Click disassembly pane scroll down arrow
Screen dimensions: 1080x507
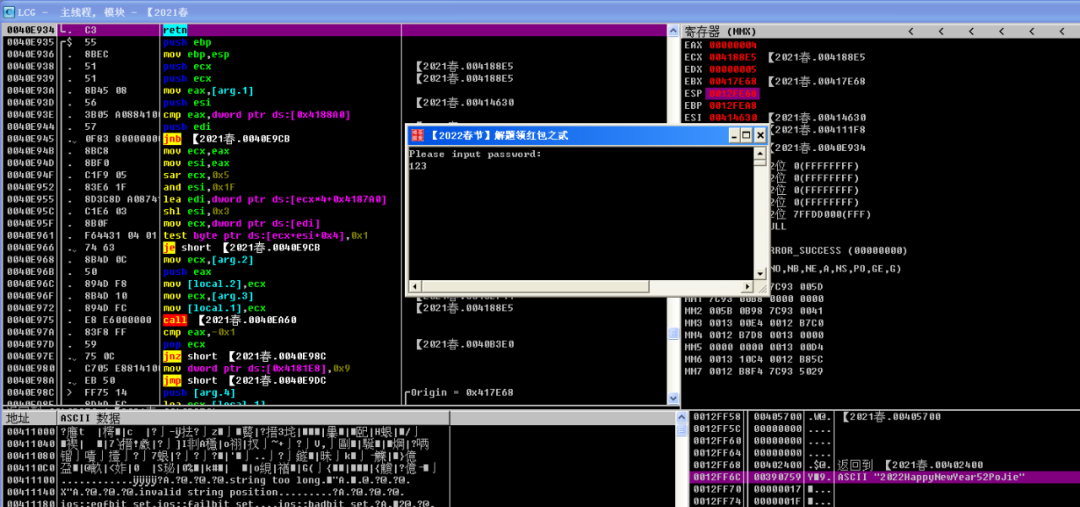pyautogui.click(x=673, y=400)
